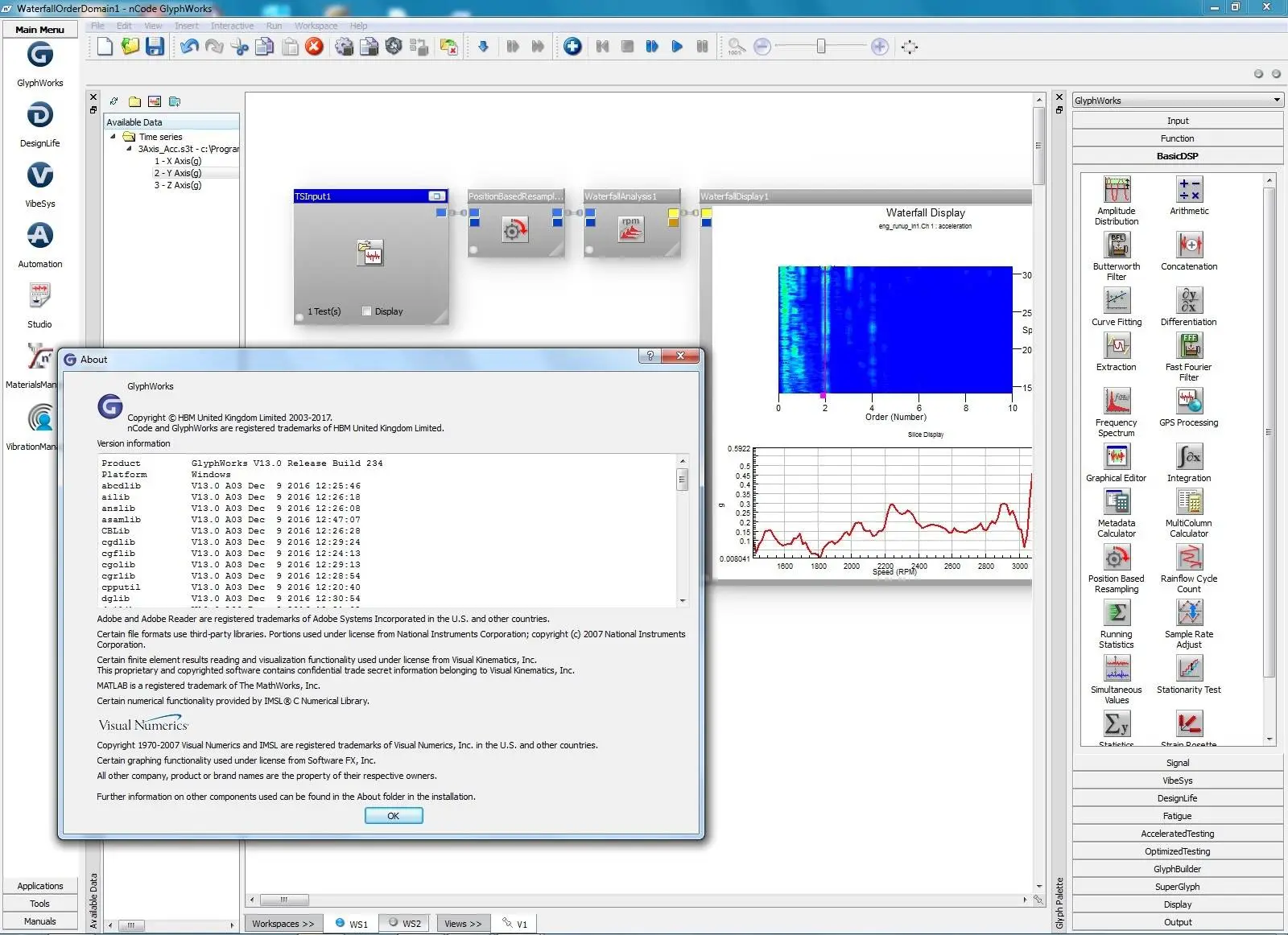Select the Running Statistics glyph
The height and width of the screenshot is (935, 1288).
(x=1117, y=624)
